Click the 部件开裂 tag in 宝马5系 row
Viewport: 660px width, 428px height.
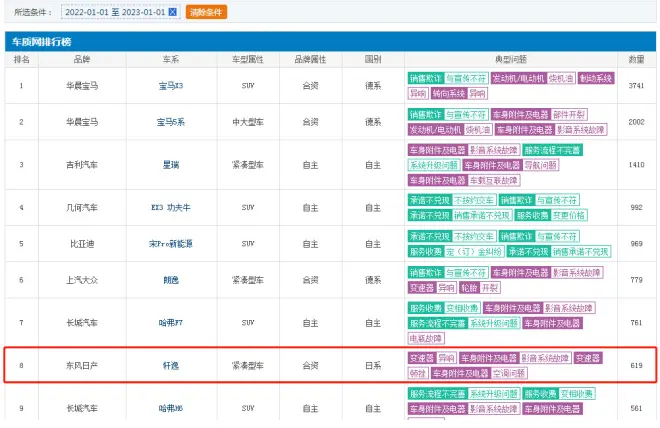pyautogui.click(x=569, y=114)
